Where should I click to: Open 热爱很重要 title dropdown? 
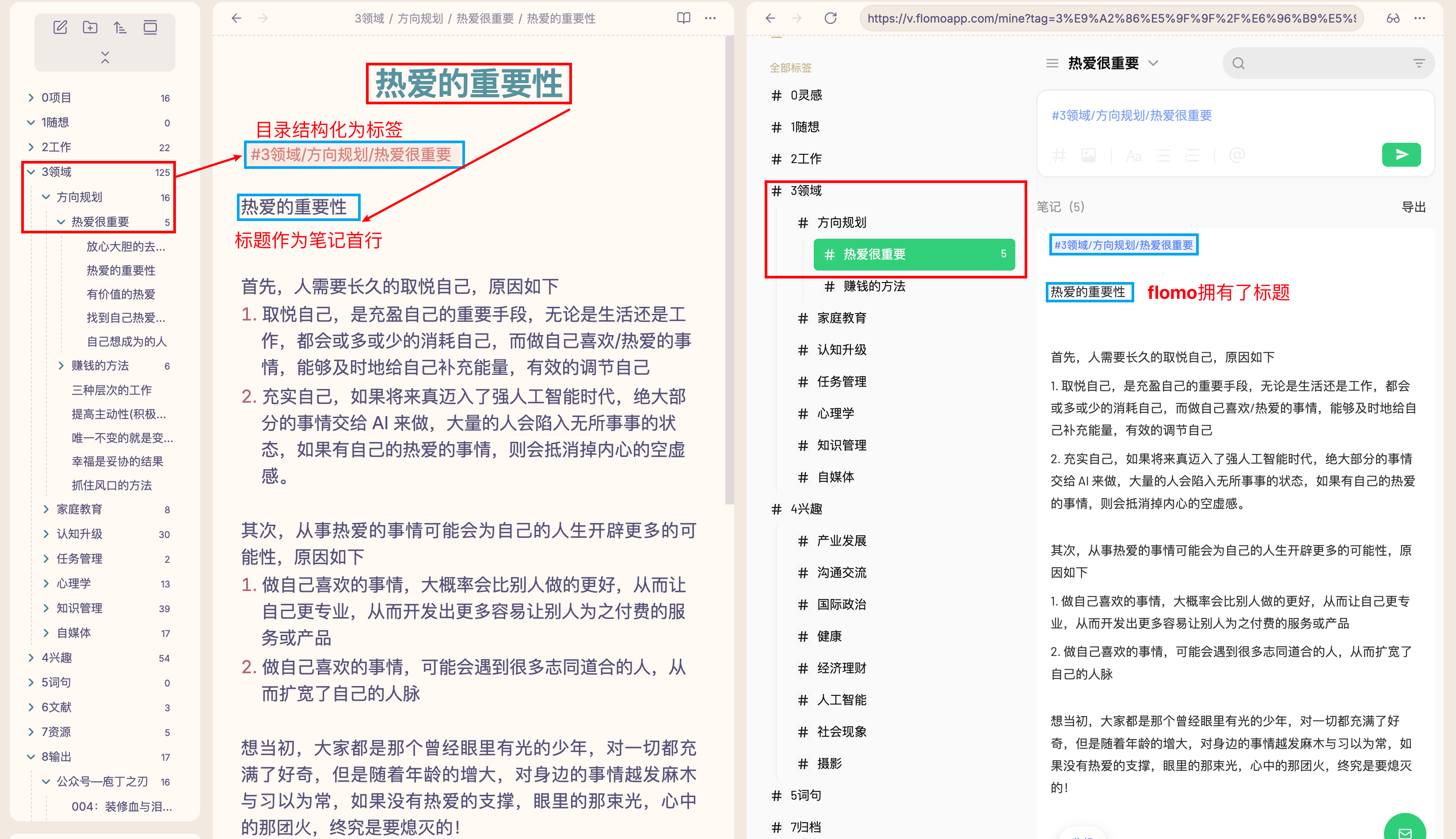click(1153, 63)
